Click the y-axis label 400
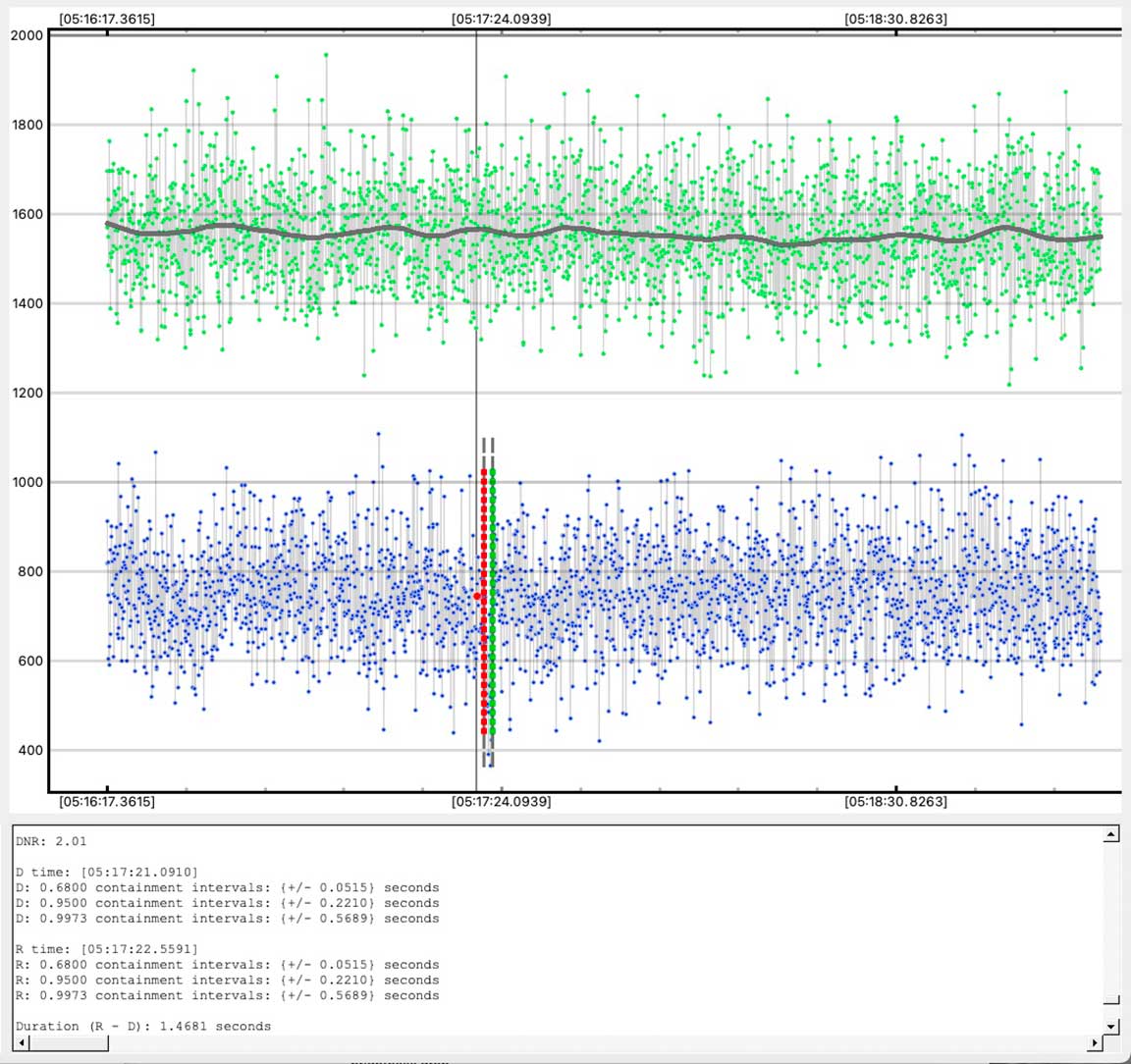 click(31, 751)
